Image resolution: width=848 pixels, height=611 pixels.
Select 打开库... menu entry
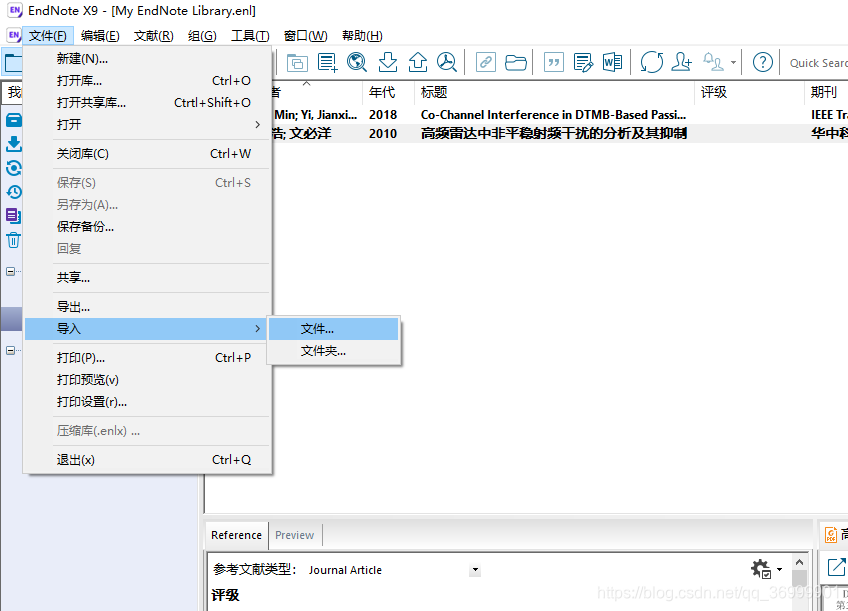click(x=147, y=81)
